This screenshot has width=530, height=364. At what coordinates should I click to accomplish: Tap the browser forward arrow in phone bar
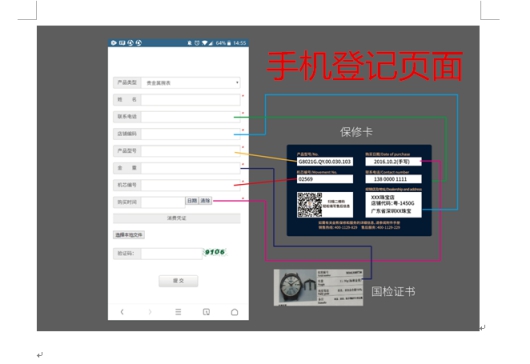[x=150, y=312]
